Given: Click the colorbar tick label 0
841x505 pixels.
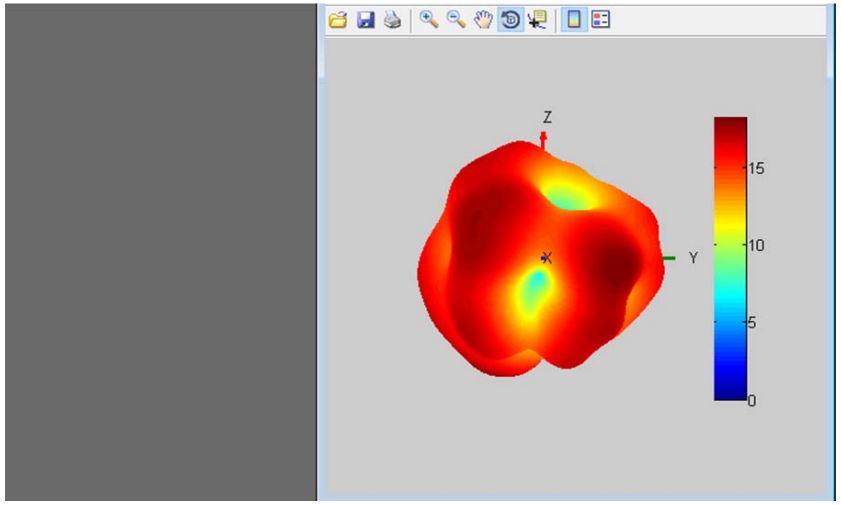Looking at the screenshot, I should [x=752, y=400].
